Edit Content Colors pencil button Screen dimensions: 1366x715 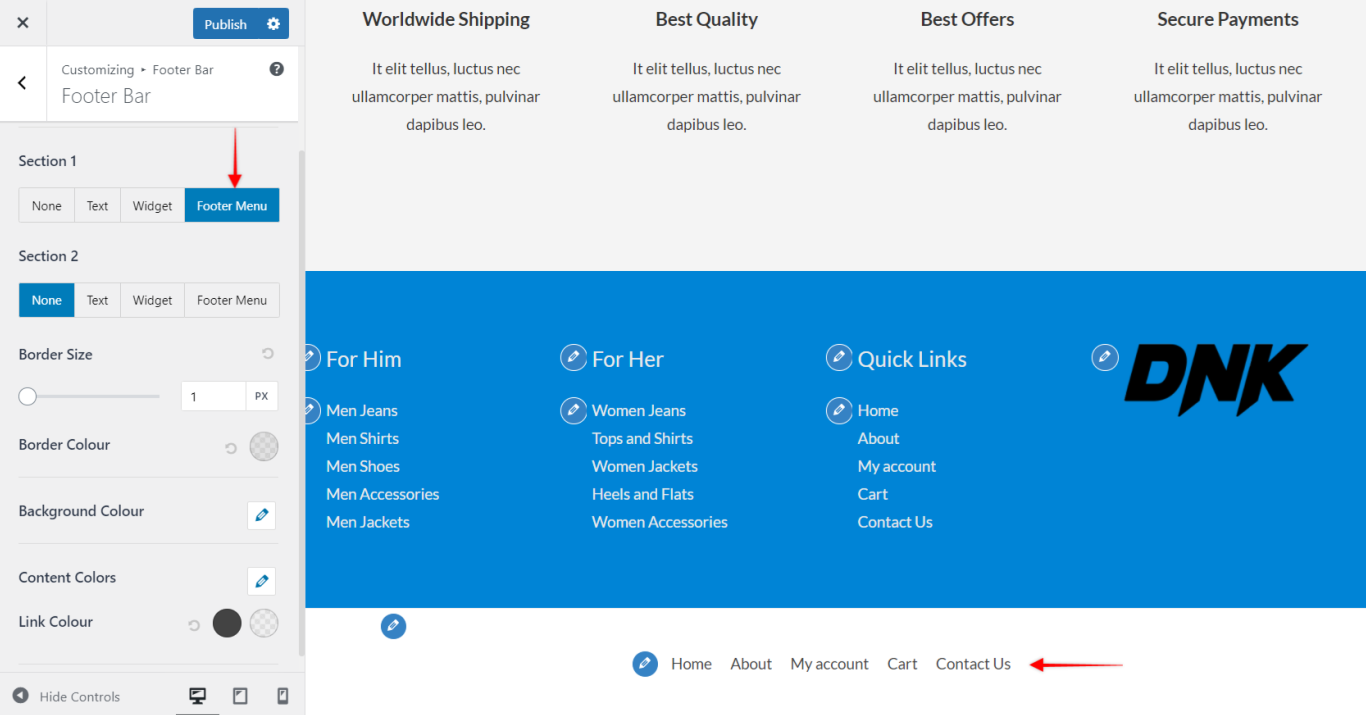(x=261, y=581)
